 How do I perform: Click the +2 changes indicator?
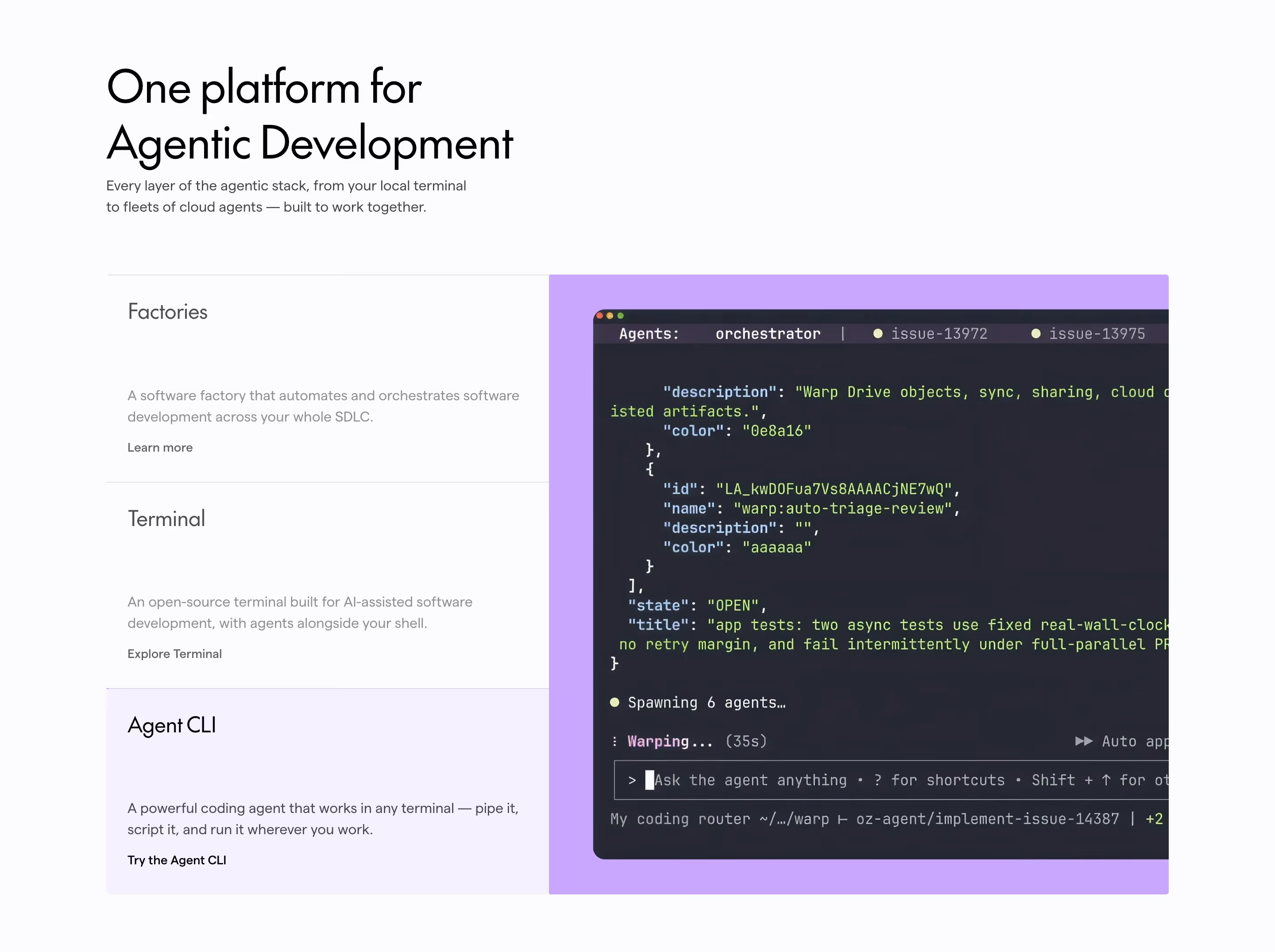[1155, 820]
